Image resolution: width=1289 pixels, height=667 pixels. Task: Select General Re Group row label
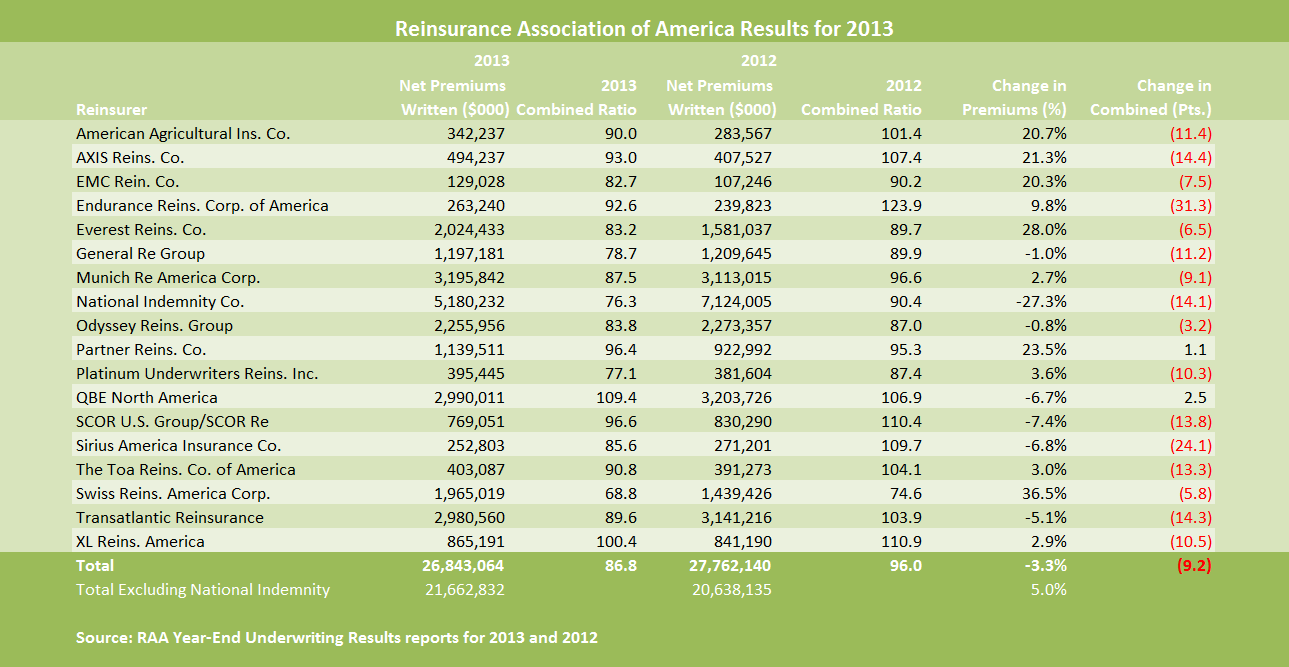(x=140, y=253)
